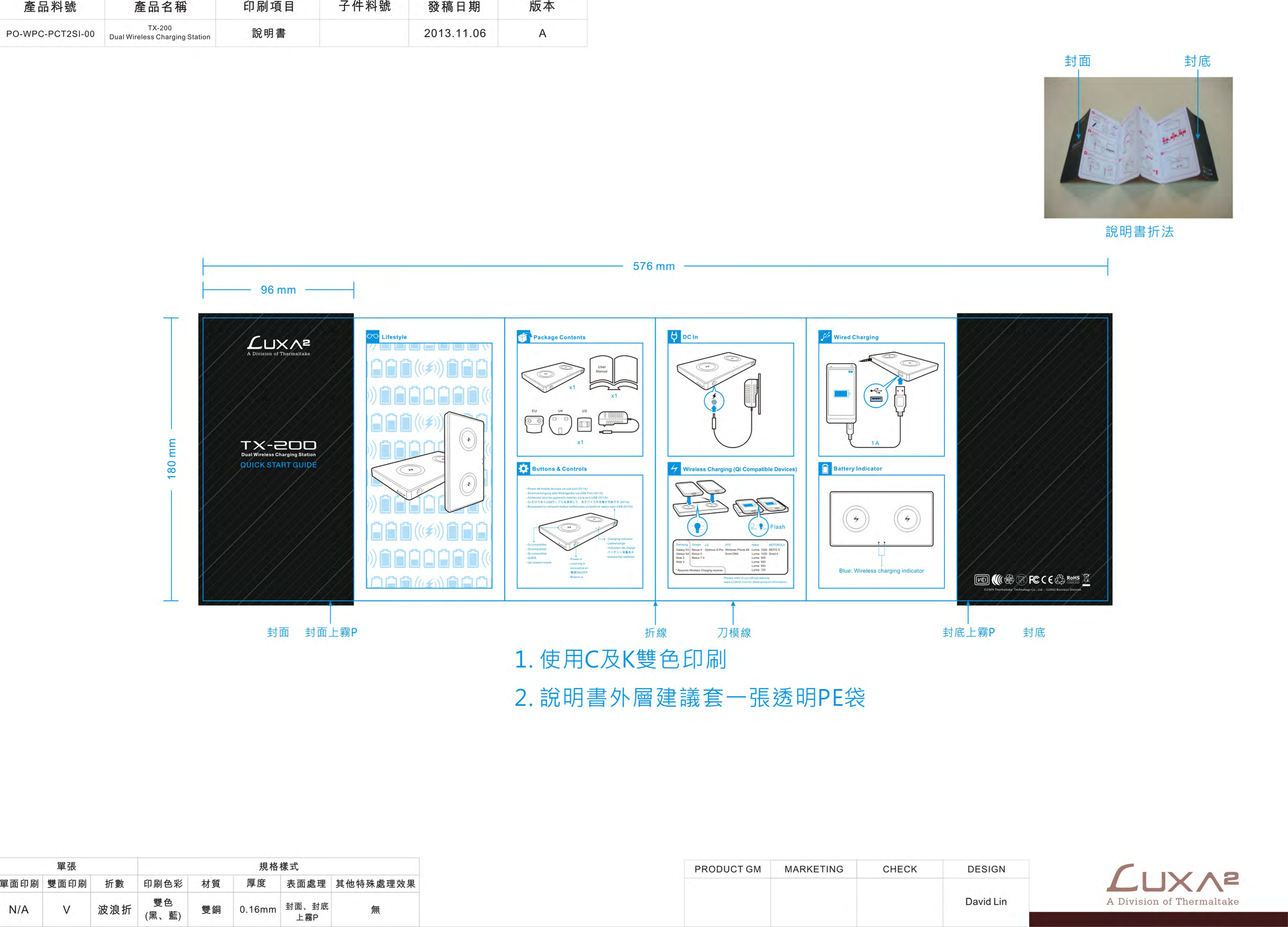Click the DESIGN column header
This screenshot has width=1288, height=927.
(x=986, y=869)
